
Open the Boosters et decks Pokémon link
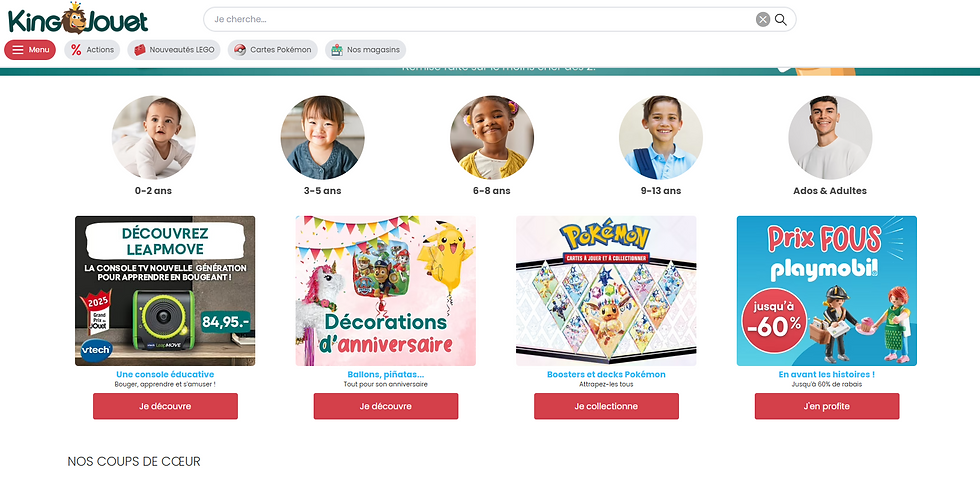coord(606,375)
